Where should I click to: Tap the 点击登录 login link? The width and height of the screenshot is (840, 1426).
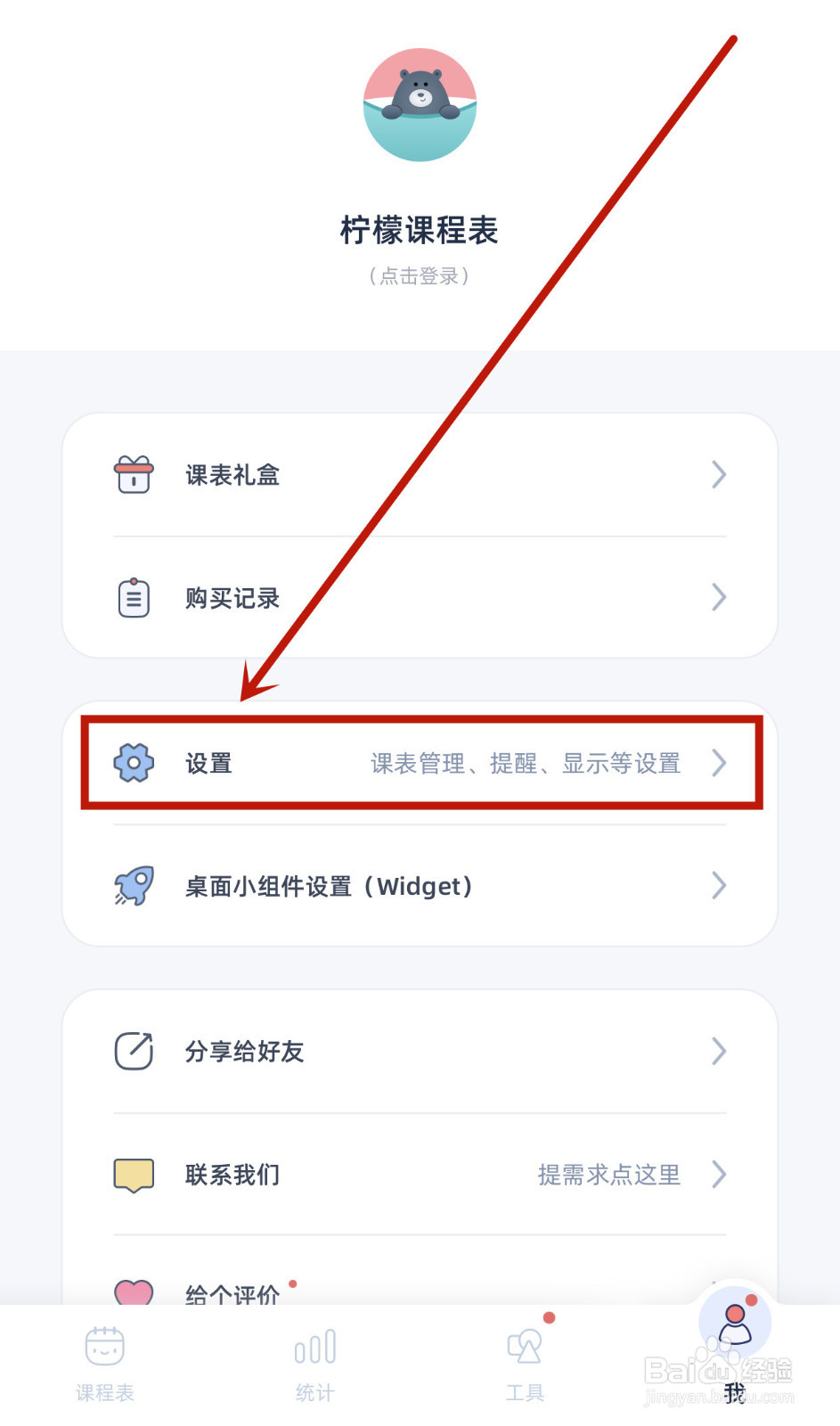[419, 276]
